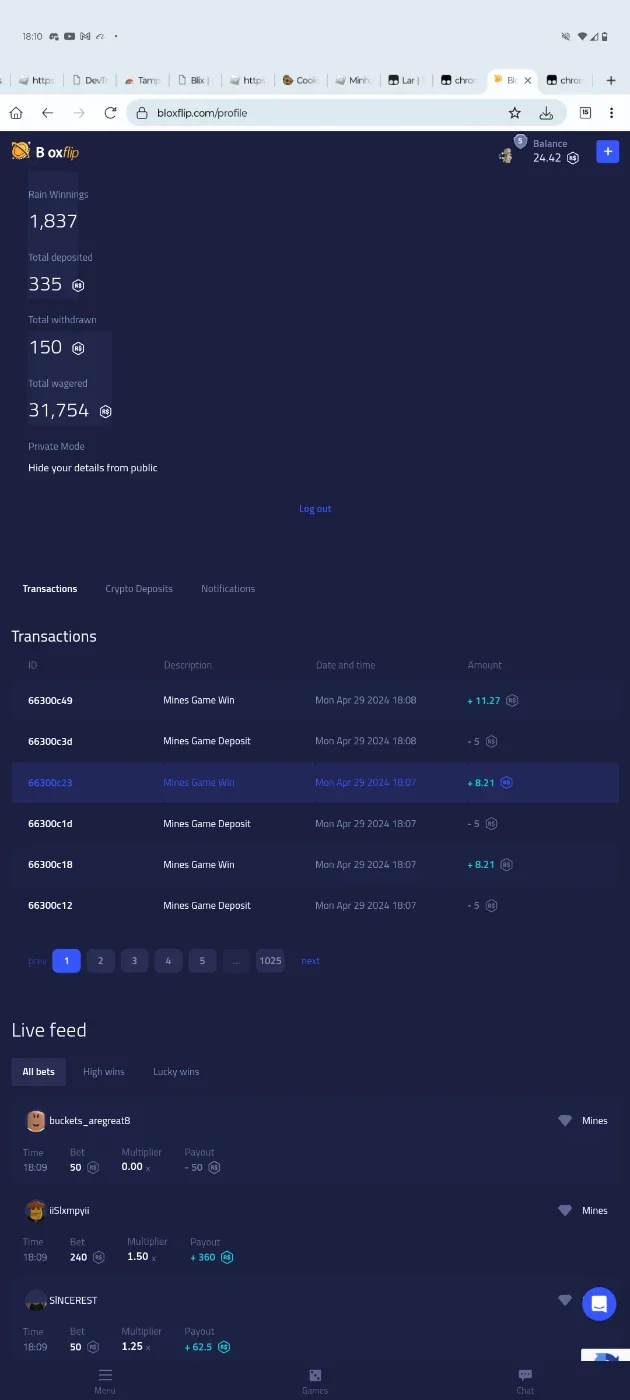Image resolution: width=630 pixels, height=1400 pixels.
Task: Open the Games dice icon
Action: coord(315,1375)
